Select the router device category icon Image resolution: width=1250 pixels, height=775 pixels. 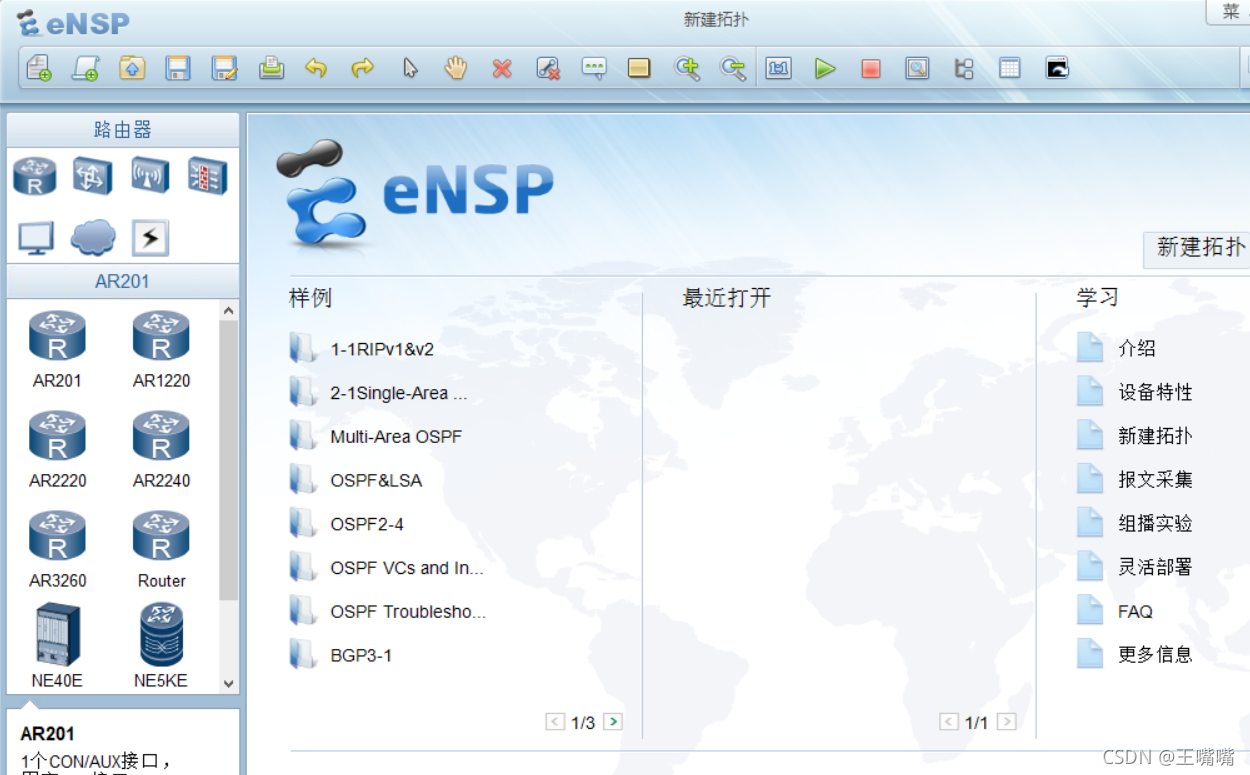coord(35,177)
